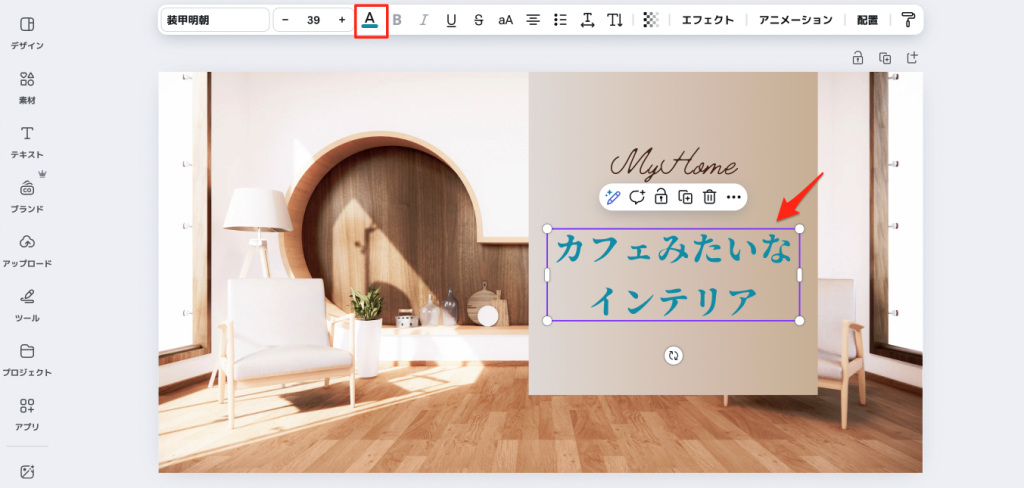The width and height of the screenshot is (1024, 488).
Task: Open the エフェクト panel
Action: click(x=707, y=20)
